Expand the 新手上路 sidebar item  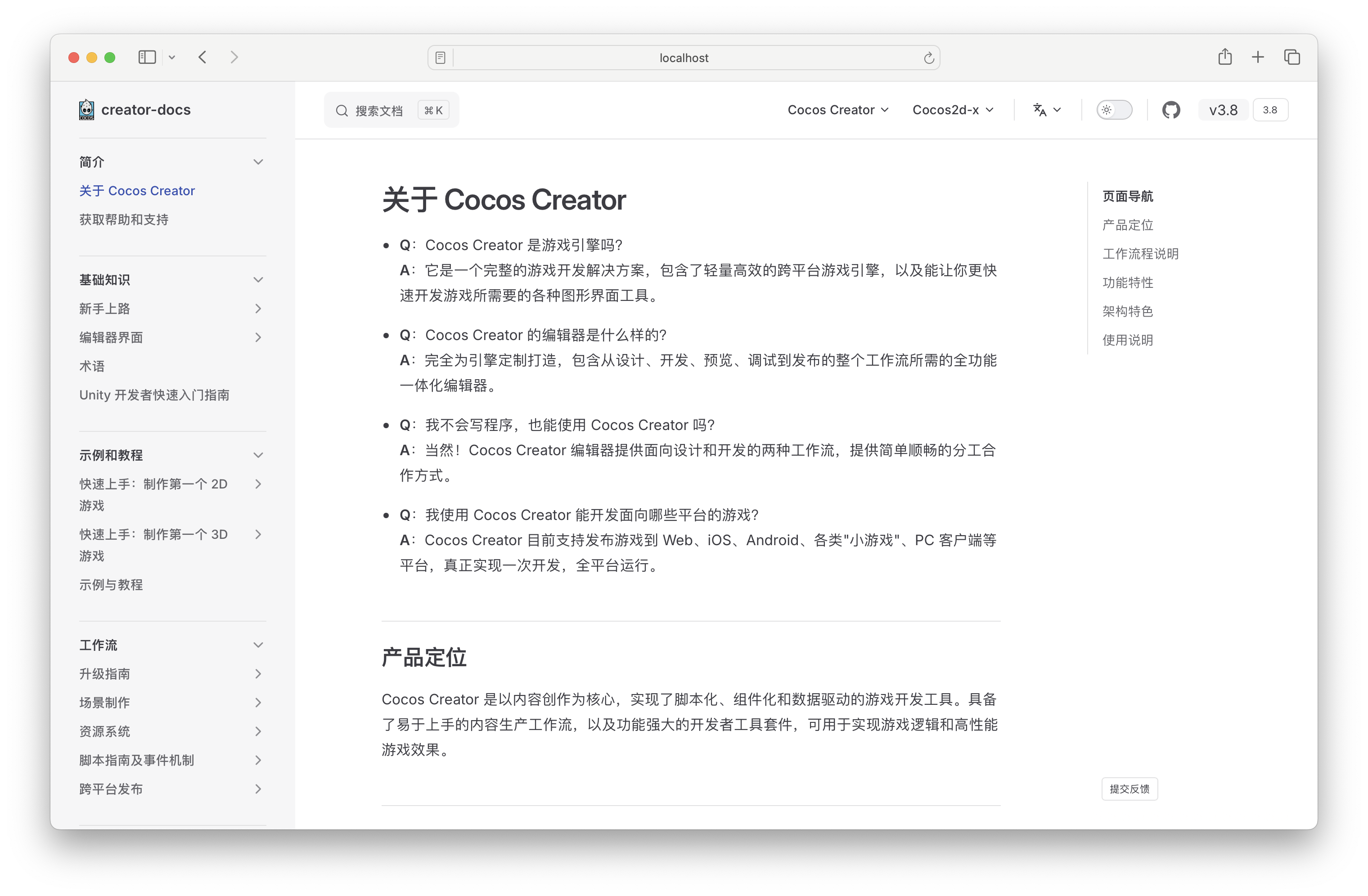point(258,309)
